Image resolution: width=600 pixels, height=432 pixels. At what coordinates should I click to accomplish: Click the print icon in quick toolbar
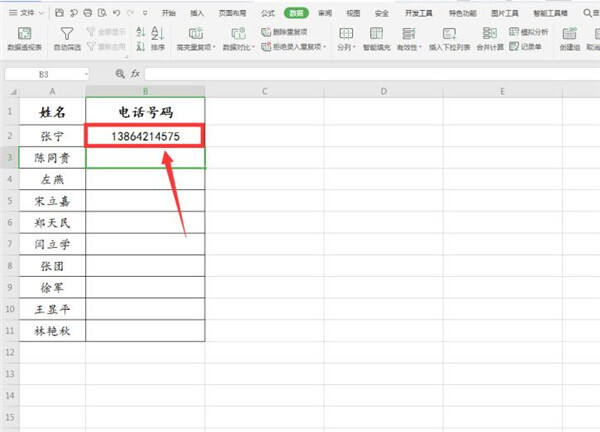pyautogui.click(x=88, y=13)
